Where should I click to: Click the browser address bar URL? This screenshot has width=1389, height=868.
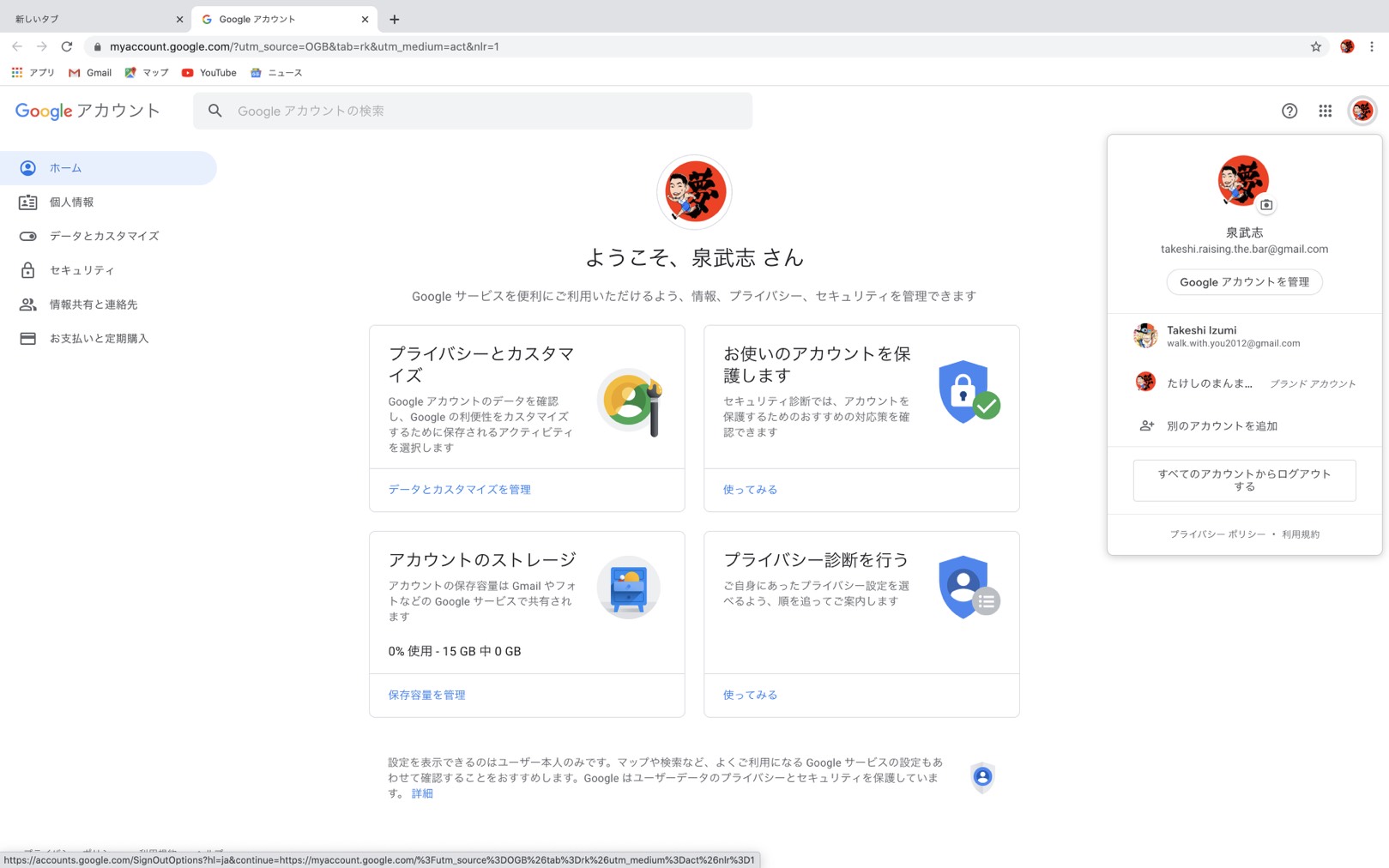305,46
